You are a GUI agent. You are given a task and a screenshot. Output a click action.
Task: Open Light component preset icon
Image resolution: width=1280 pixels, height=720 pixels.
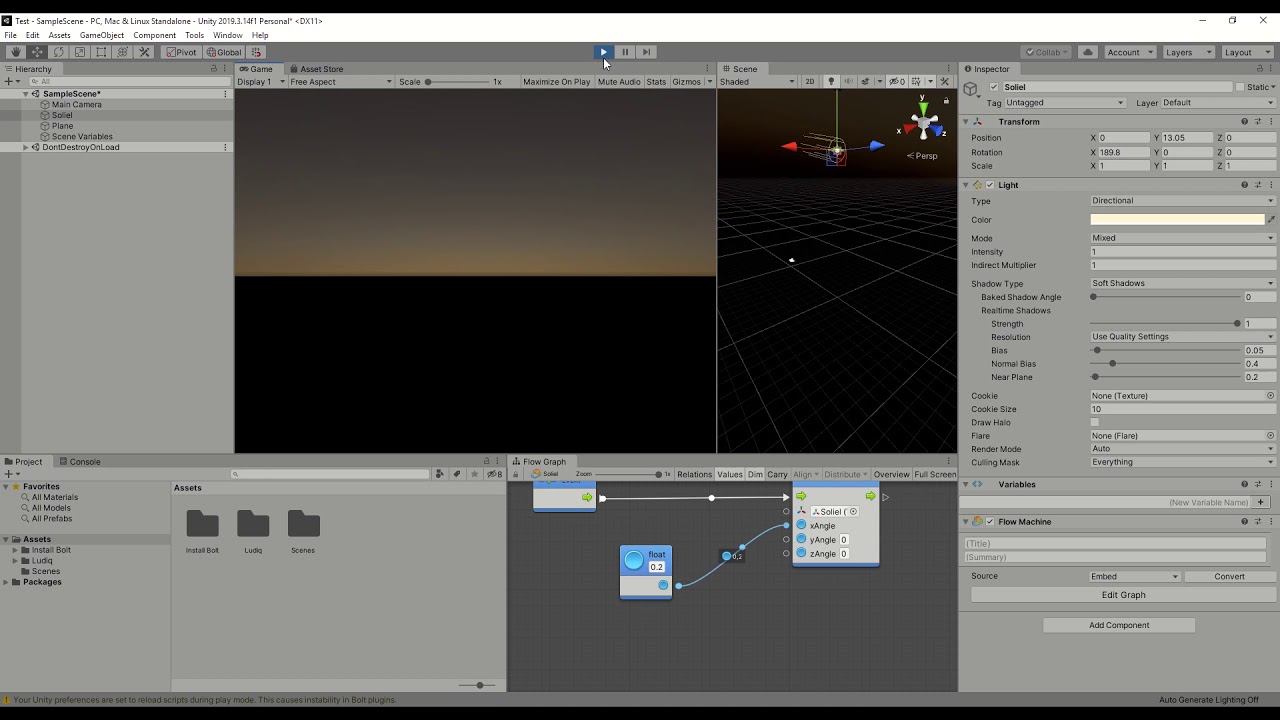1257,185
